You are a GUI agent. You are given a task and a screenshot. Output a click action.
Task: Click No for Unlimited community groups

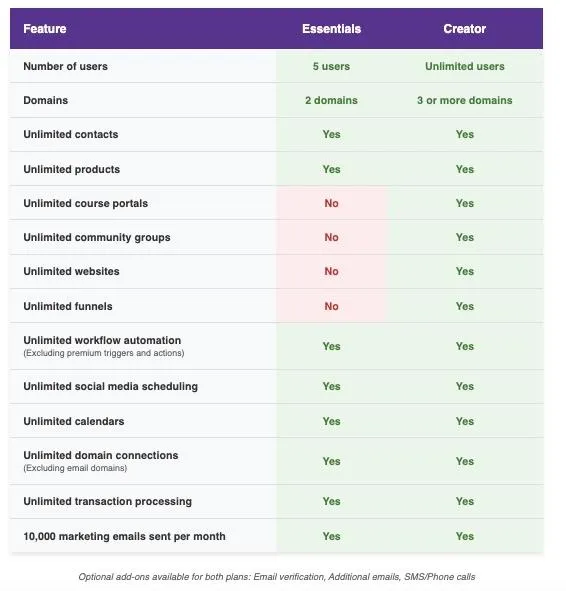point(331,237)
